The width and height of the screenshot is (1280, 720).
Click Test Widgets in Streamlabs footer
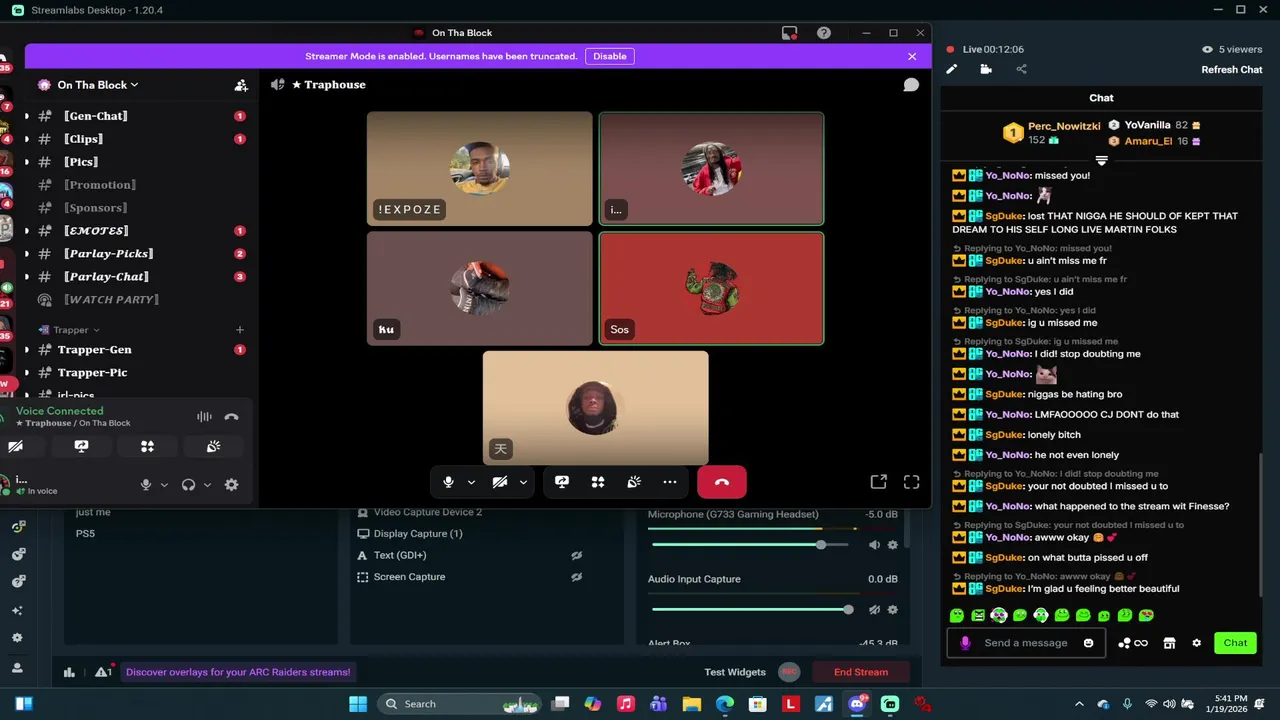(x=735, y=672)
